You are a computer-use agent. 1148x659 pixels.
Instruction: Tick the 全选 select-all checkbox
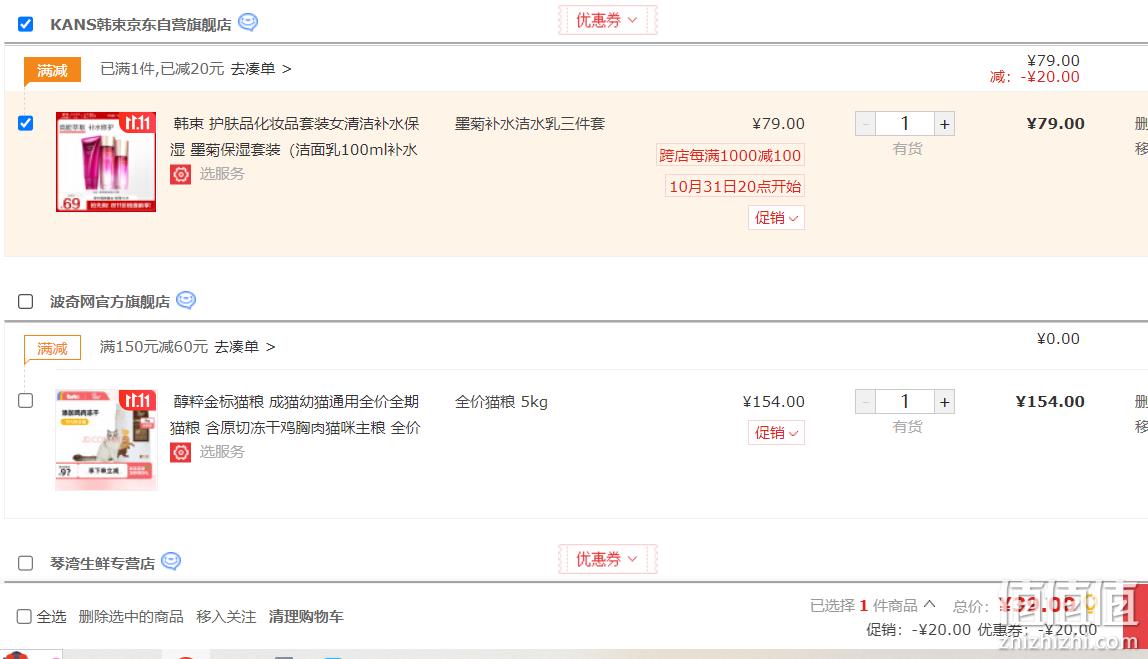click(24, 617)
